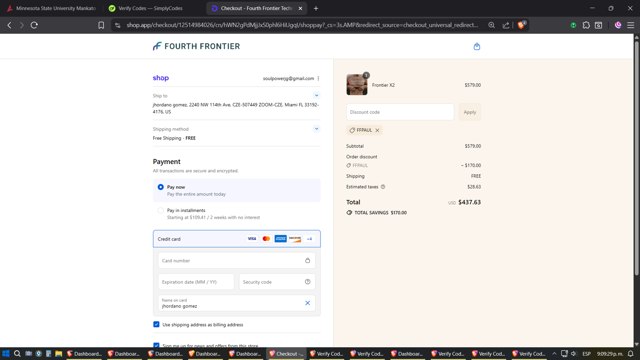
Task: Reload the checkout page
Action: coord(34,25)
